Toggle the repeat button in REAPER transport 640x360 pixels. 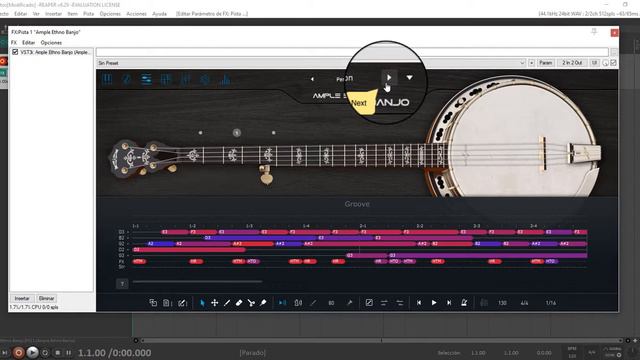45,353
